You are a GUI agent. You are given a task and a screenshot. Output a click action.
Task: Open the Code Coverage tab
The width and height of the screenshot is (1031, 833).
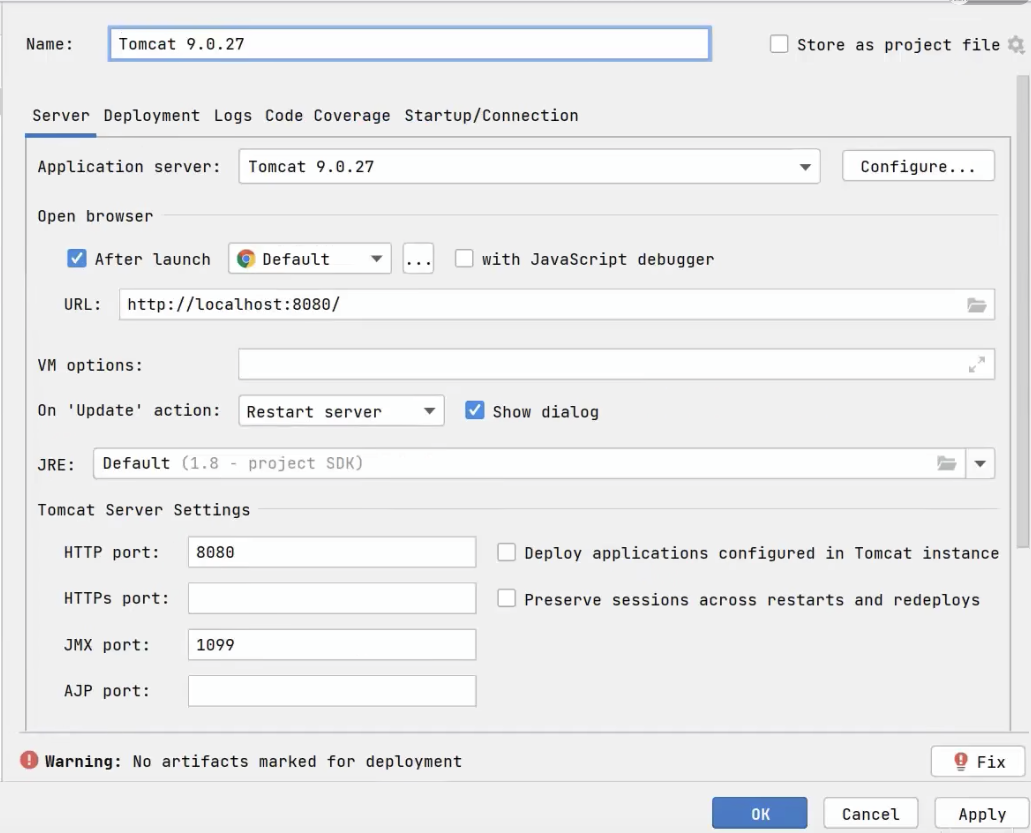[327, 116]
